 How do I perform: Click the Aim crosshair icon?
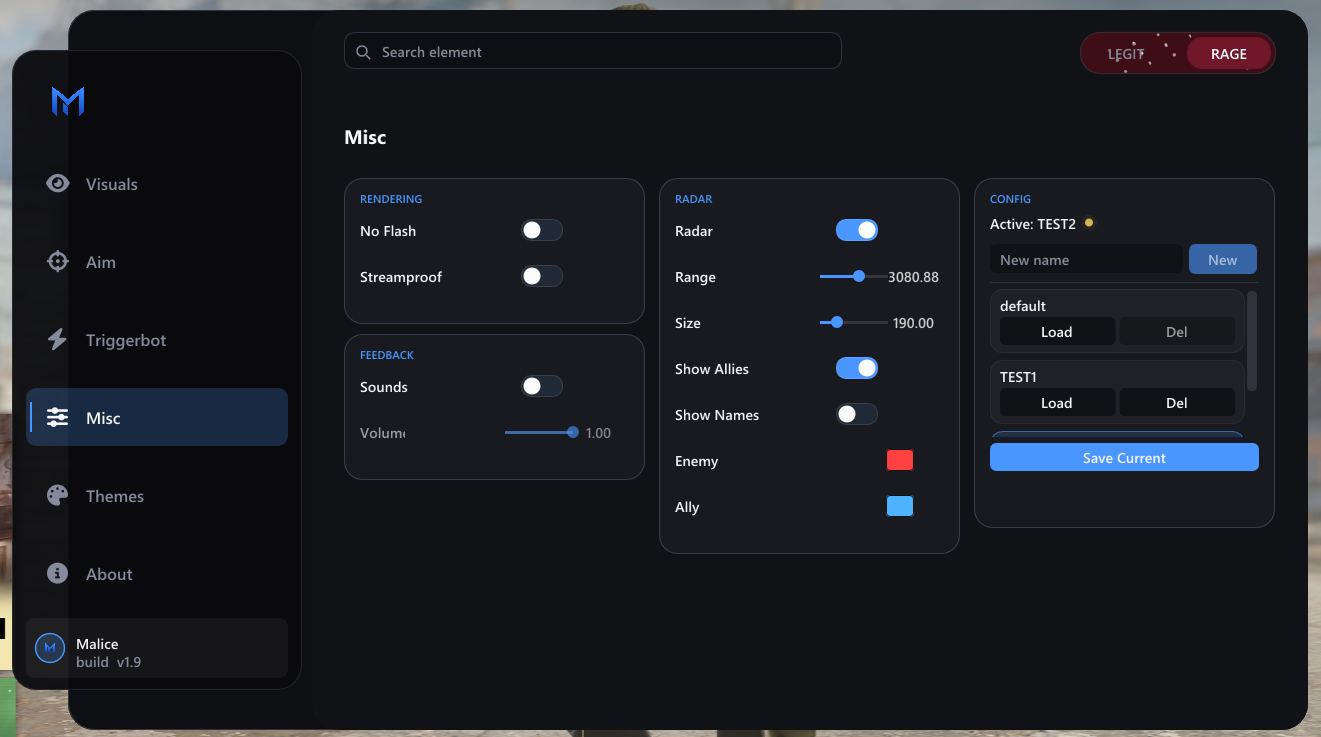[x=58, y=261]
